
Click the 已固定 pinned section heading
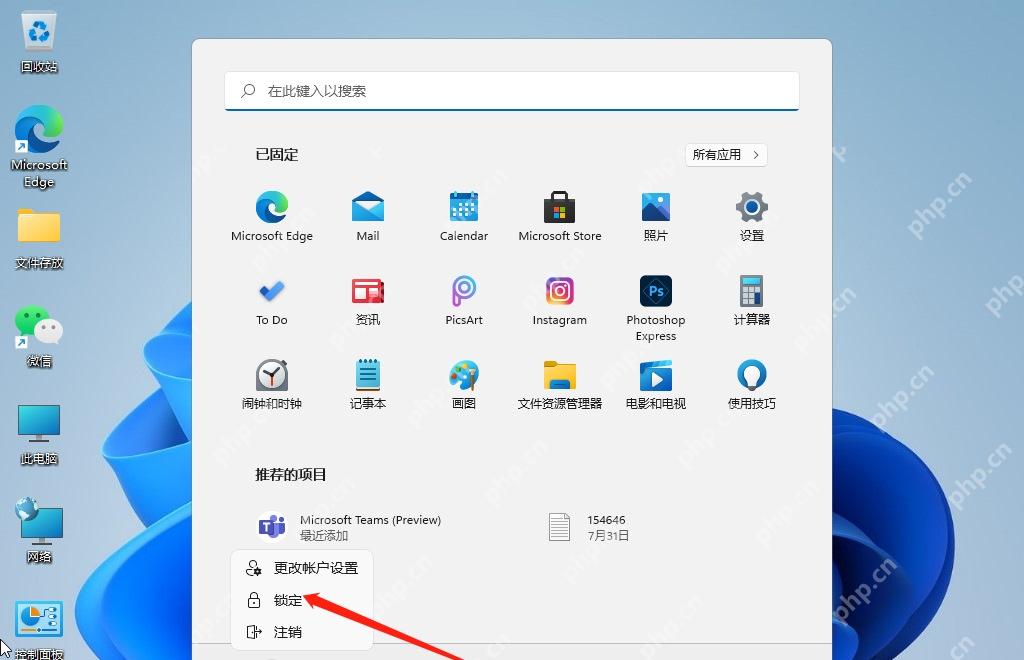pyautogui.click(x=277, y=155)
